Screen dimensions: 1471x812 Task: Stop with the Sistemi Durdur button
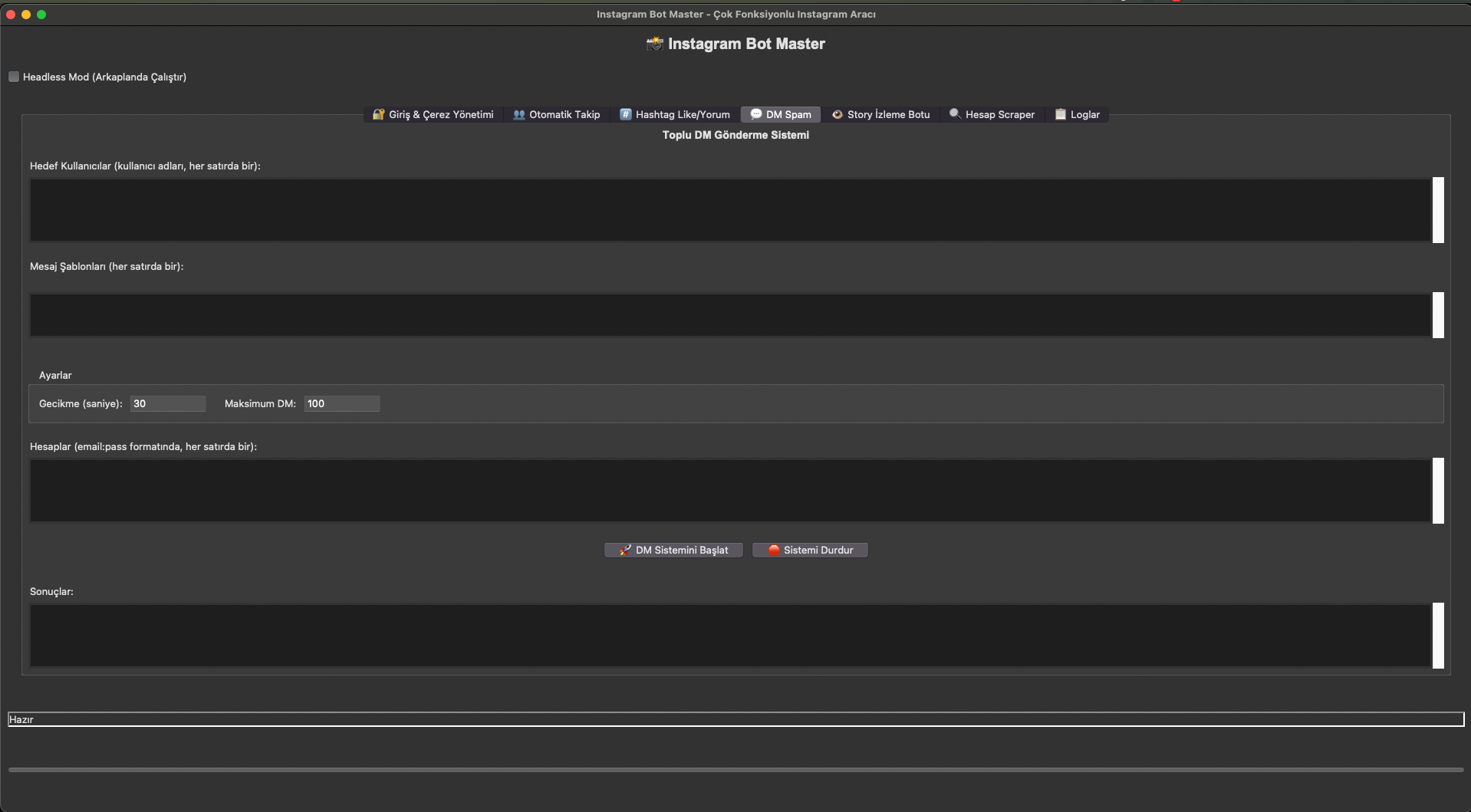pos(810,551)
